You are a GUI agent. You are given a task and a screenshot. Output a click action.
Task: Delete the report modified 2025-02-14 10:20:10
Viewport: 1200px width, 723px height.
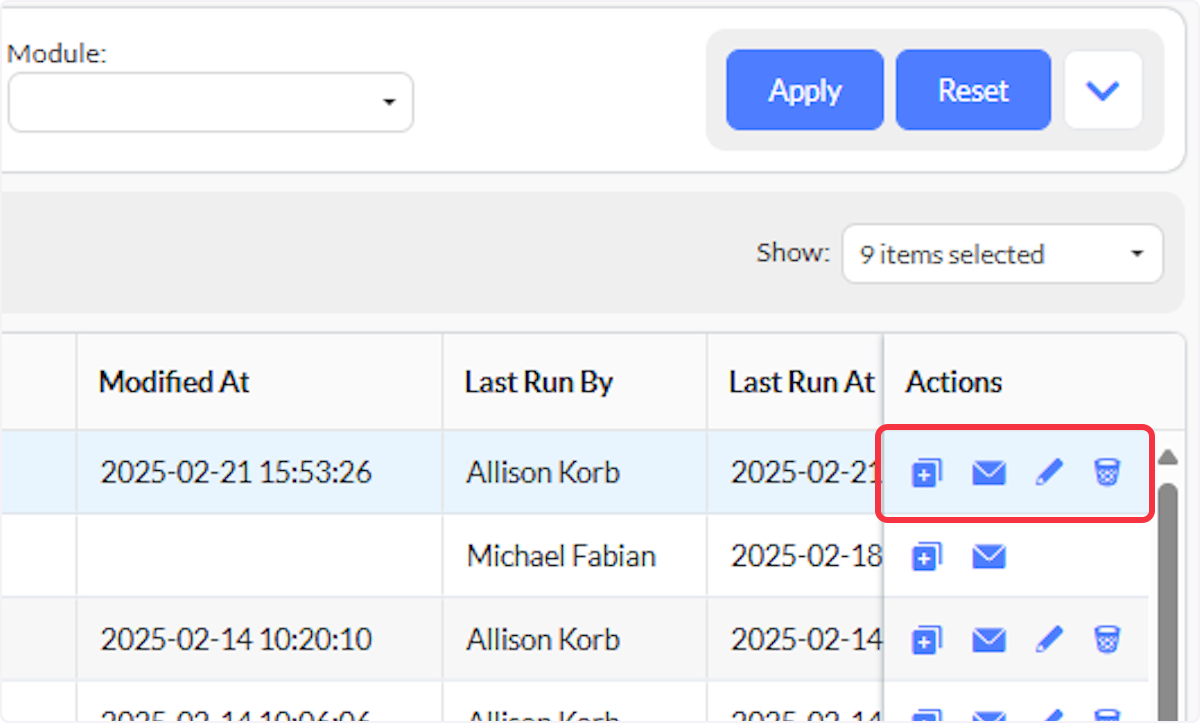(1107, 638)
